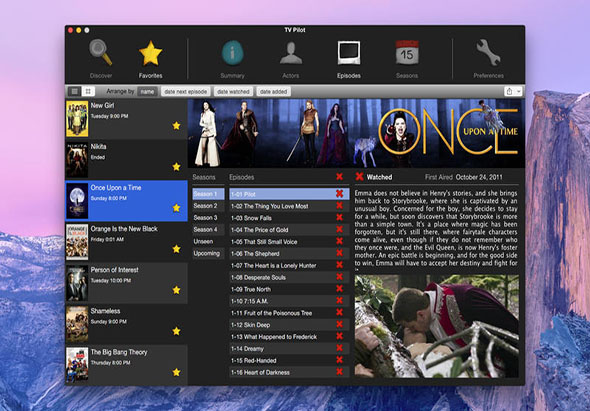Open the Seasons calendar icon

pyautogui.click(x=407, y=52)
